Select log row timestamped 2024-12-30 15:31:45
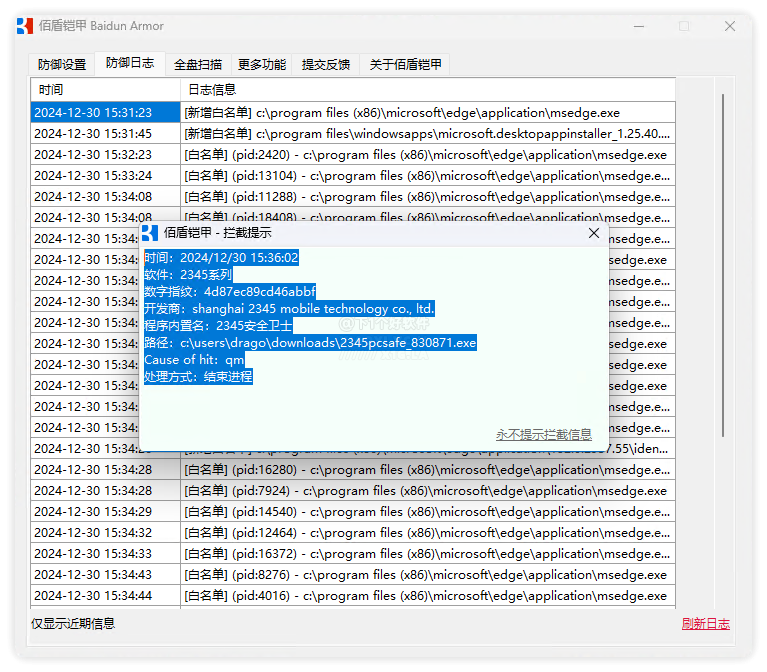The width and height of the screenshot is (767, 672). [353, 134]
